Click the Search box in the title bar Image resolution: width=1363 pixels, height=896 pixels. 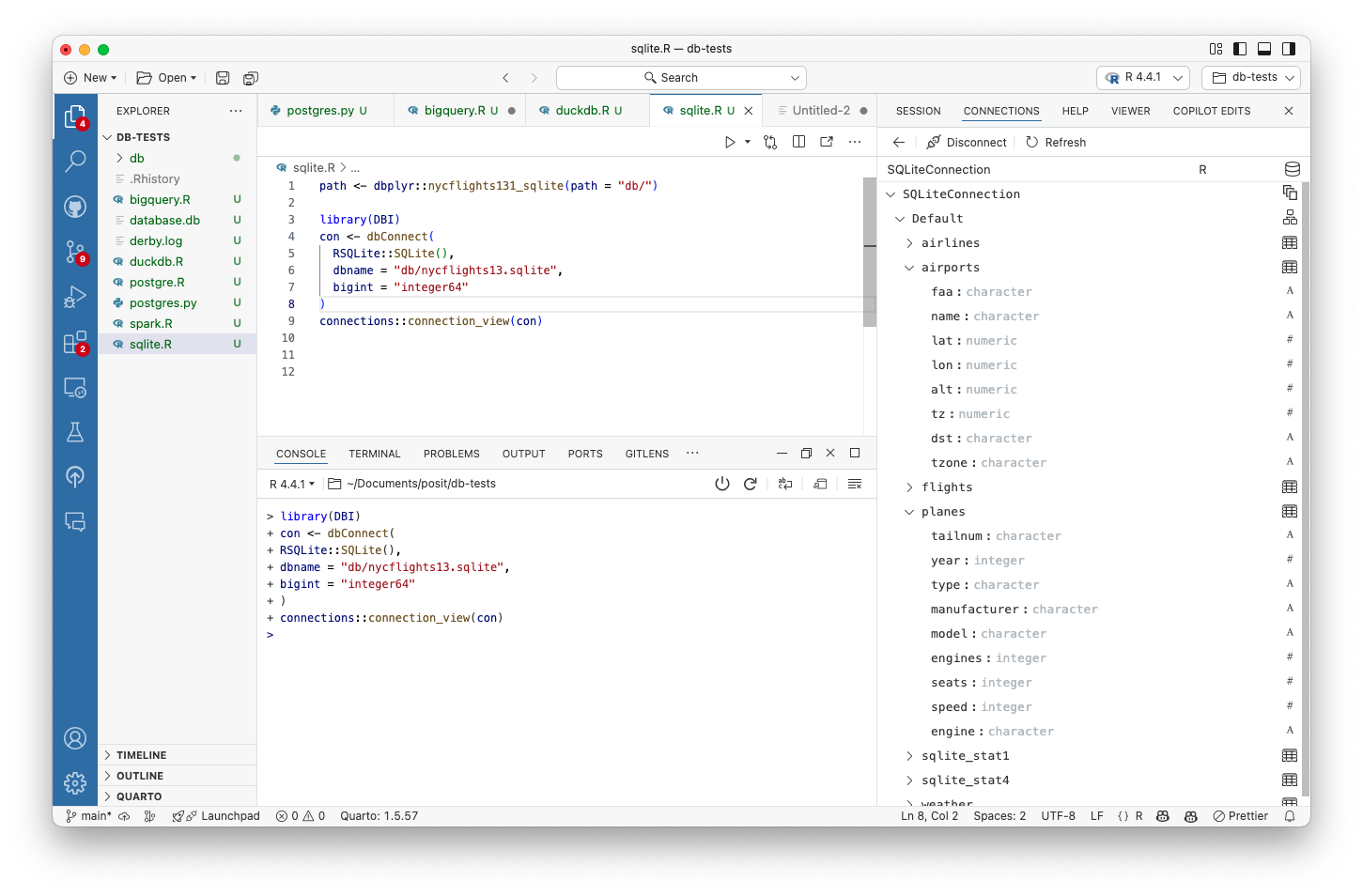coord(680,77)
